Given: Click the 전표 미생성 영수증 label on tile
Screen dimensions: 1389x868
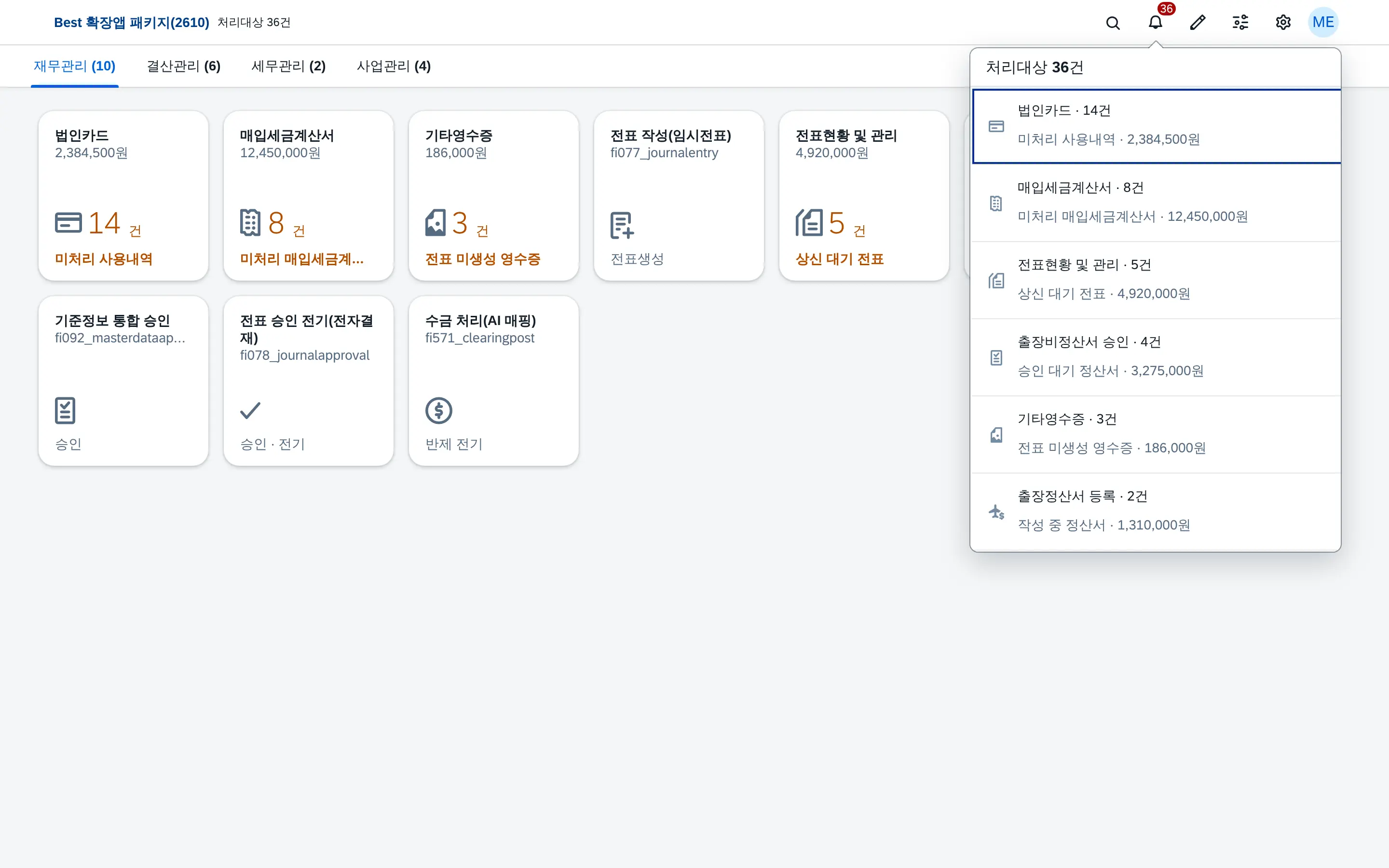Looking at the screenshot, I should pos(483,259).
